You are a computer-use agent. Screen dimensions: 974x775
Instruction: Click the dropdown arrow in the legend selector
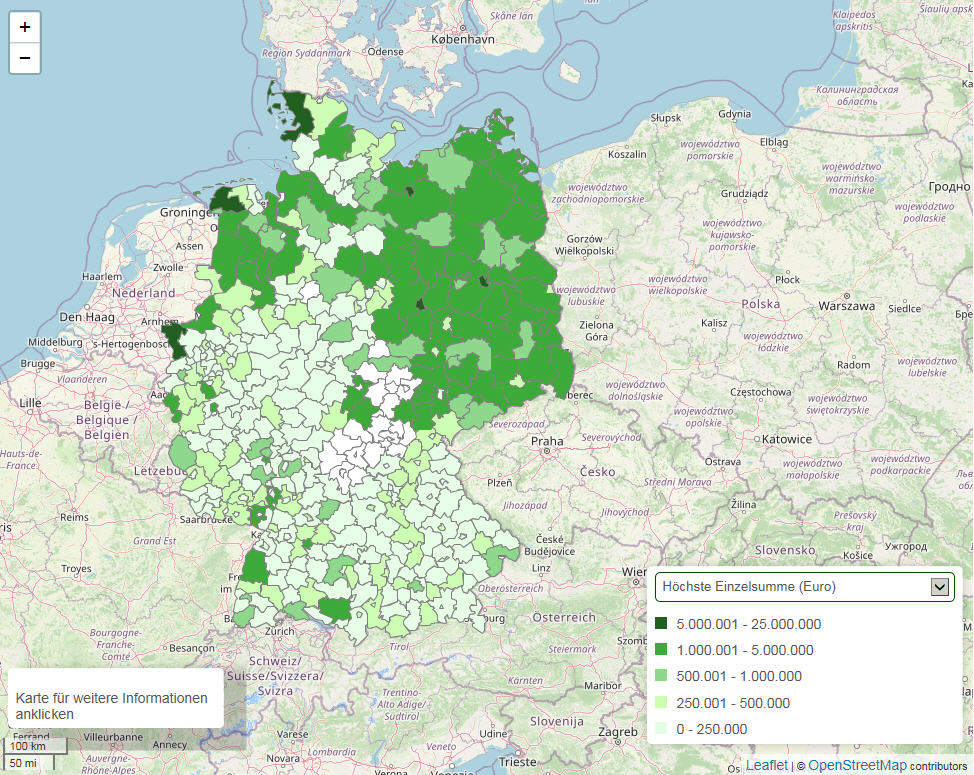(939, 587)
